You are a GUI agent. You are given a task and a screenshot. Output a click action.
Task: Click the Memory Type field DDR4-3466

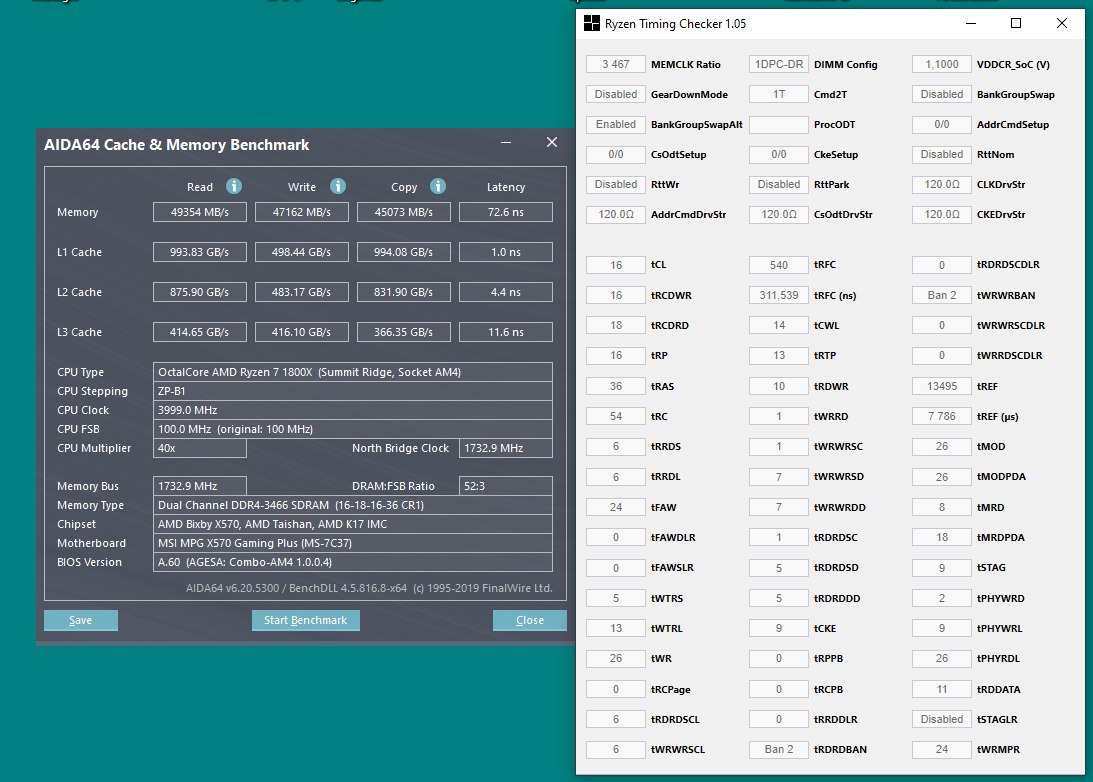point(353,505)
